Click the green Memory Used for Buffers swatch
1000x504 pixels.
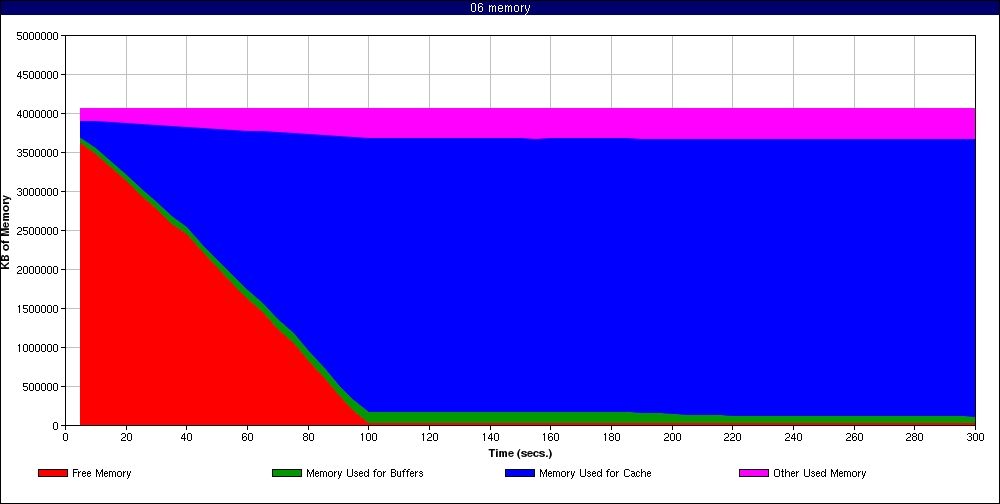[x=286, y=473]
